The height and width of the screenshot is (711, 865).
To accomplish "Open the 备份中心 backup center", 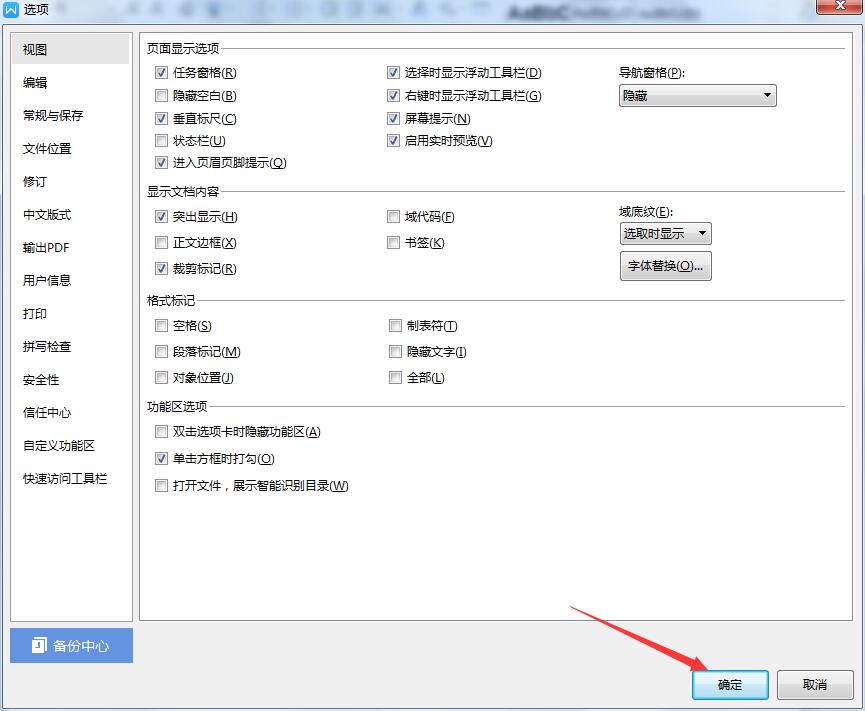I will (70, 645).
